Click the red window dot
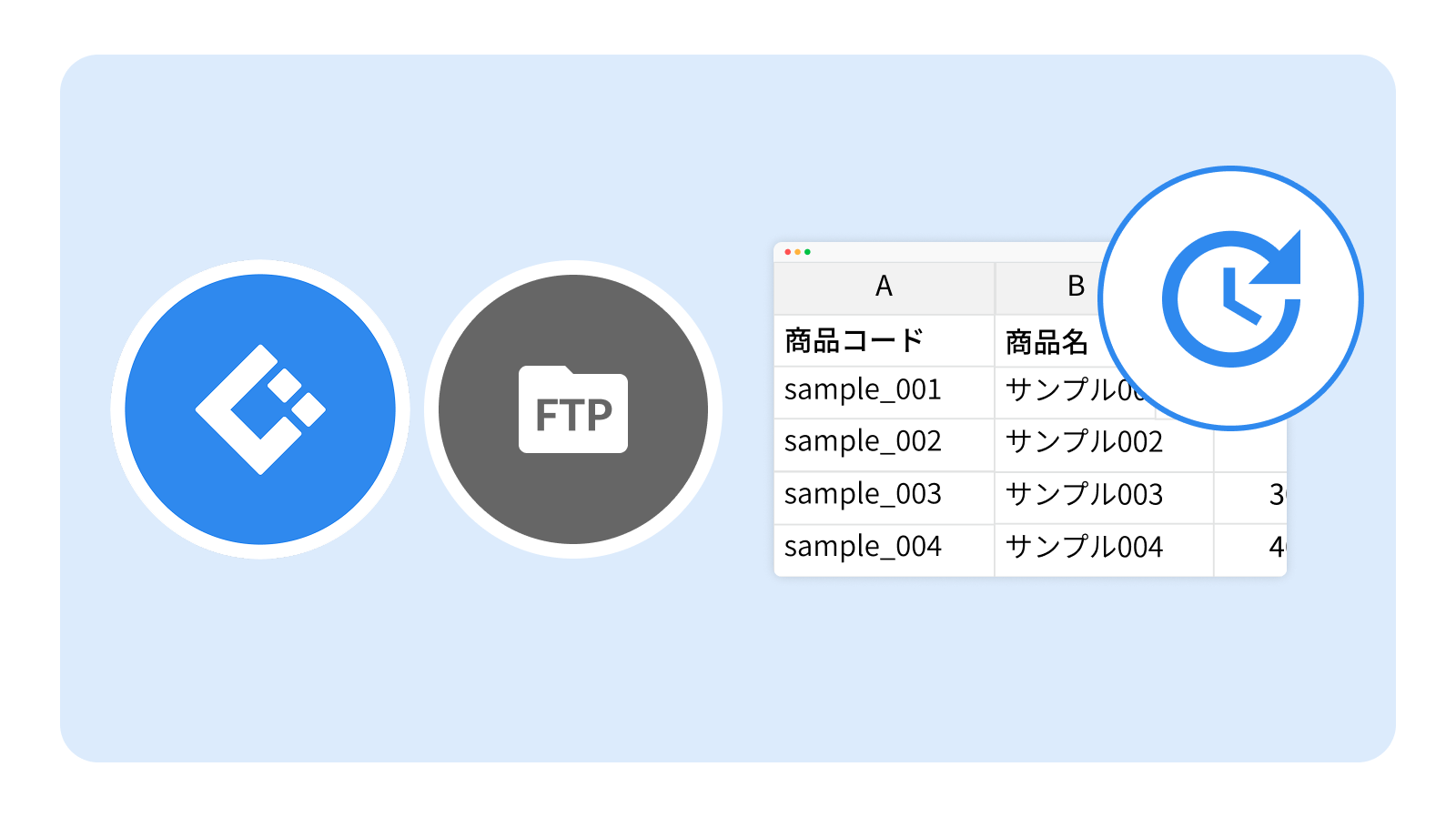The width and height of the screenshot is (1456, 817). pyautogui.click(x=788, y=252)
